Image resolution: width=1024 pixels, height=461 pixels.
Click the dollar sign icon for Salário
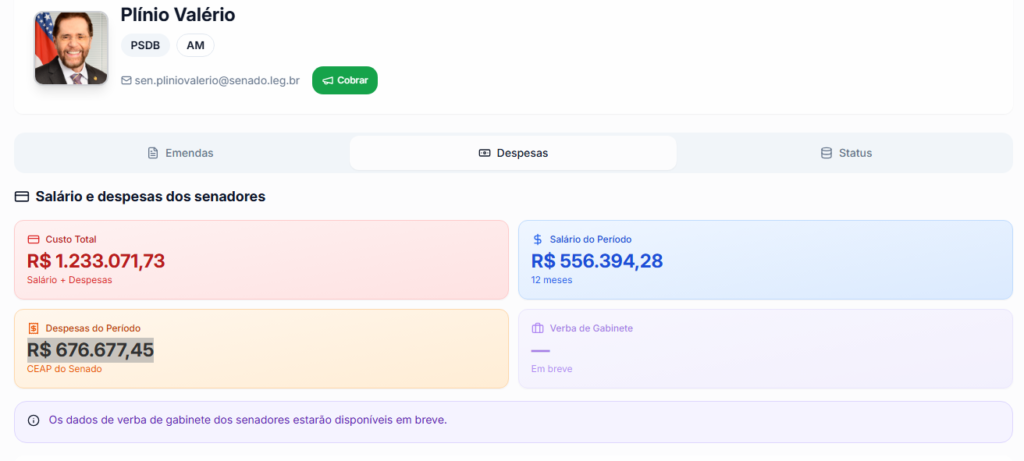click(x=538, y=240)
